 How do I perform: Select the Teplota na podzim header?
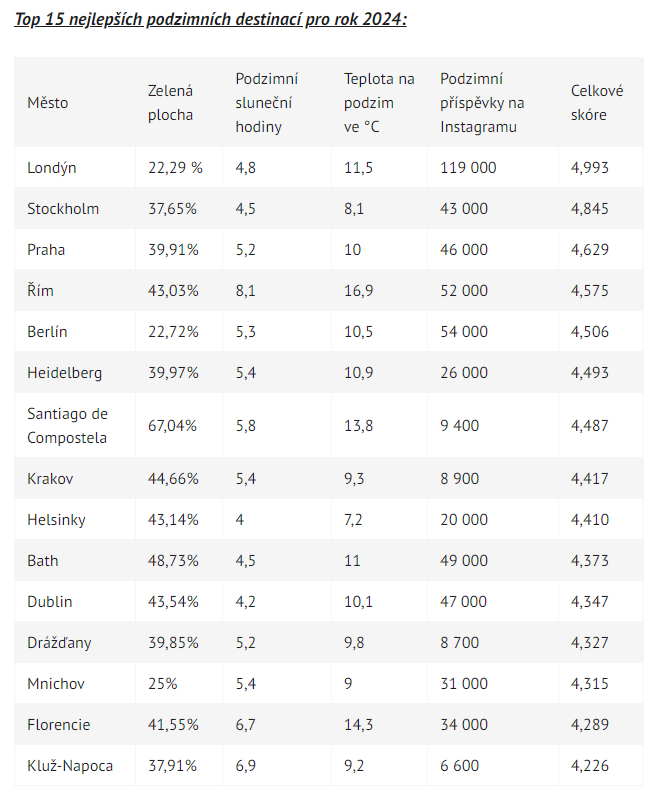379,103
